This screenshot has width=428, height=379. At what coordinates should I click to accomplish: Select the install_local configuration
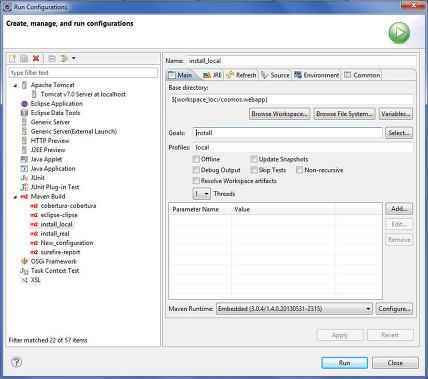(x=56, y=224)
